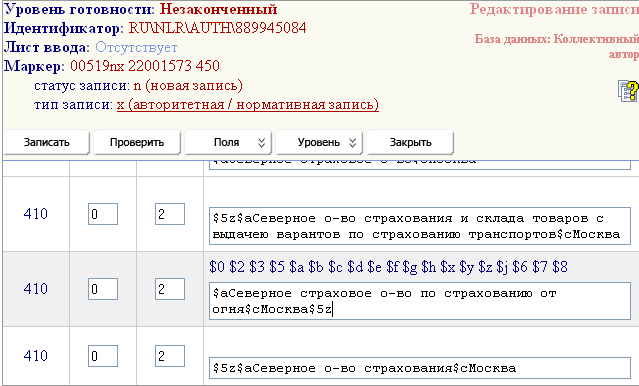This screenshot has width=639, height=386.
Task: Insert subfield $c in highlighted 410 row
Action: pyautogui.click(x=335, y=267)
